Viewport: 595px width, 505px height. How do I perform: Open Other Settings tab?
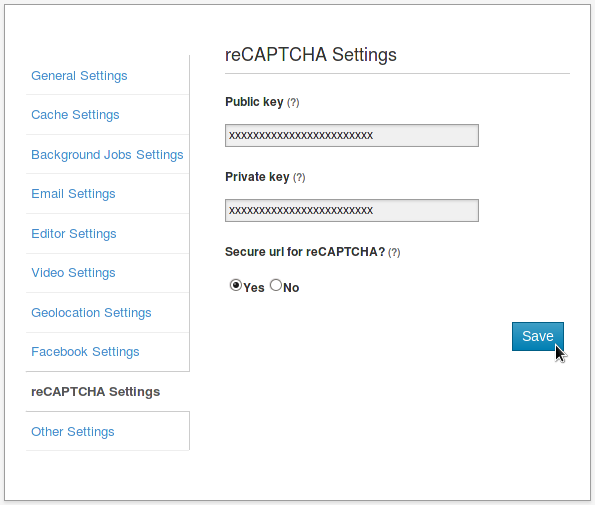[x=72, y=432]
